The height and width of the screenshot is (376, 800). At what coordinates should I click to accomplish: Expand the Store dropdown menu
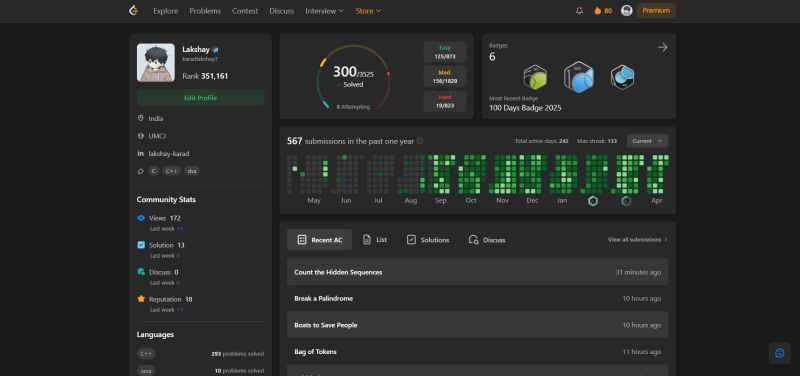[x=368, y=11]
